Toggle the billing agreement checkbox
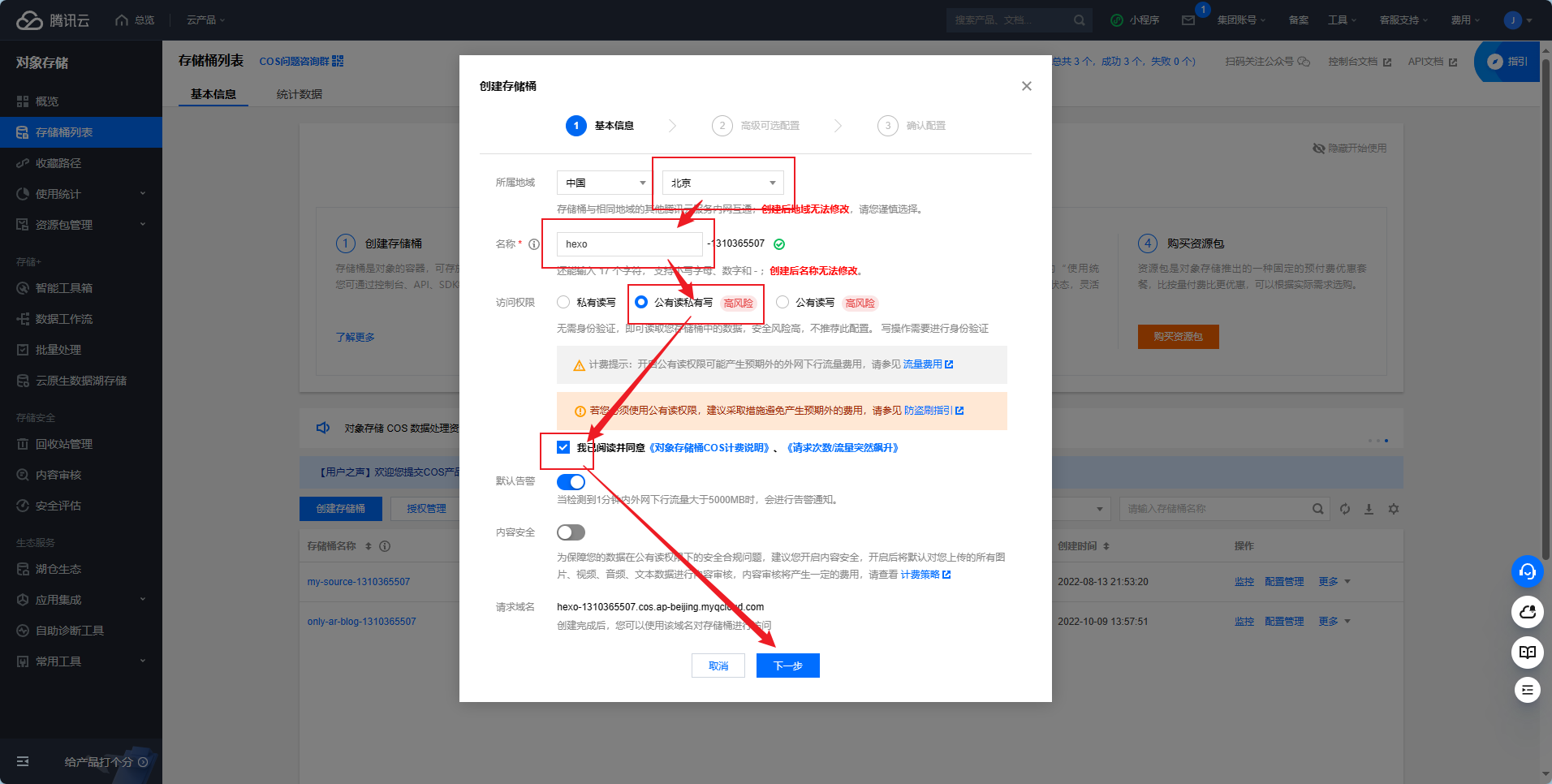 pos(563,447)
